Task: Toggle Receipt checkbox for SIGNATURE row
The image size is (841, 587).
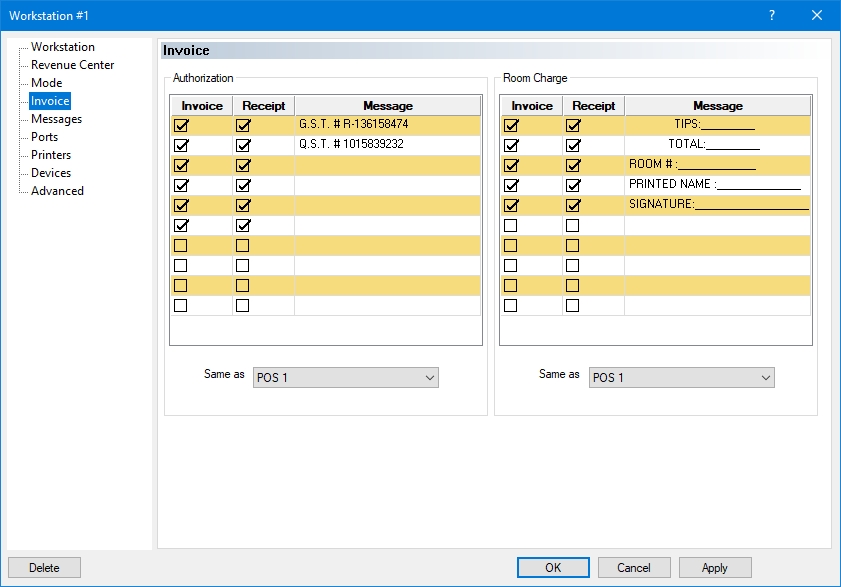Action: [573, 206]
